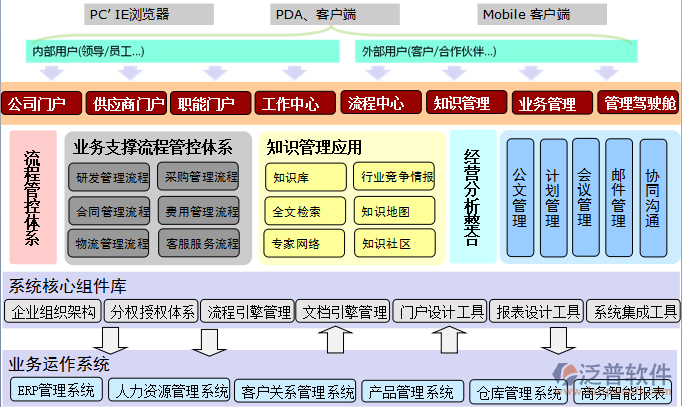Click the 客服服务流程 box
The image size is (682, 407).
click(x=198, y=243)
